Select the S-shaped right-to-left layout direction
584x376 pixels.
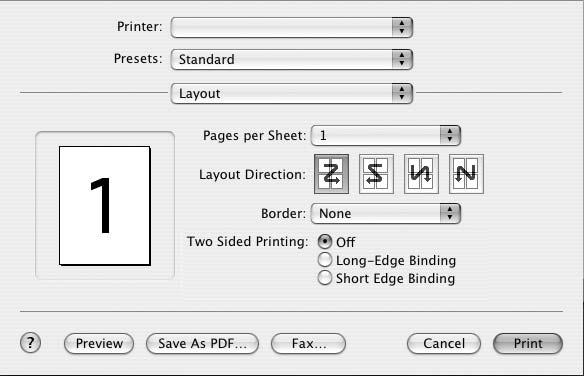click(376, 174)
